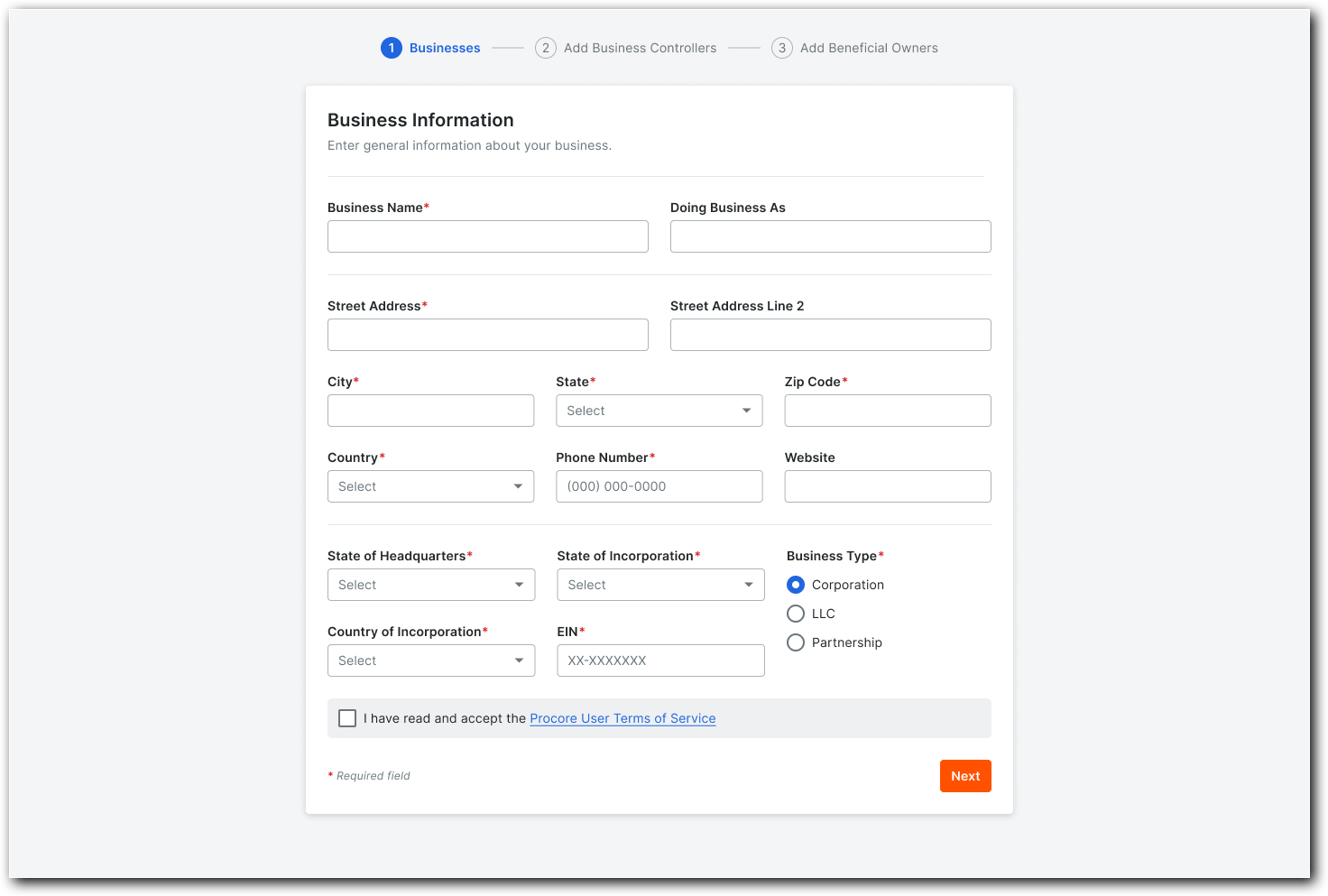Click the Website field
This screenshot has width=1328, height=896.
(888, 486)
